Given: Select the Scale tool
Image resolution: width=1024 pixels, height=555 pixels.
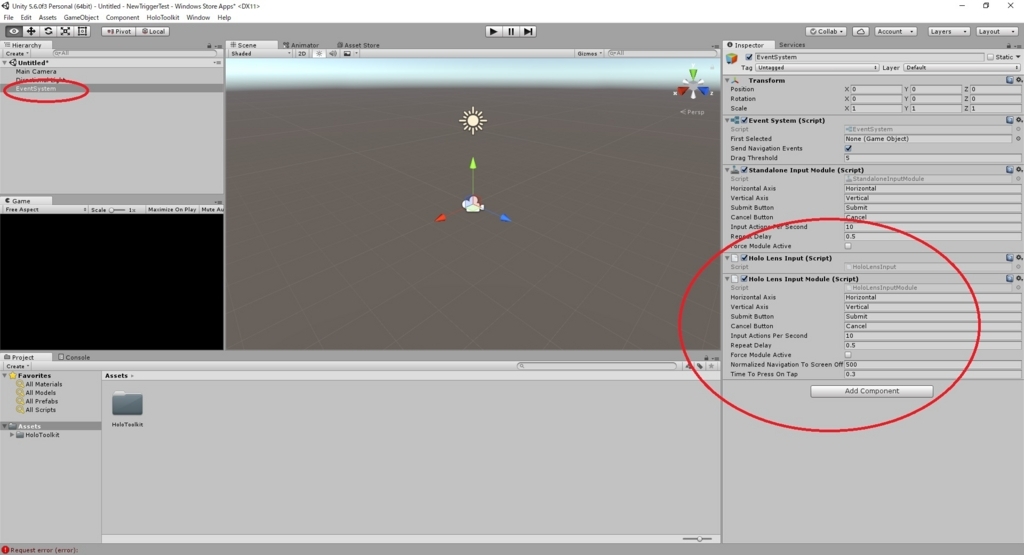Looking at the screenshot, I should click(65, 31).
